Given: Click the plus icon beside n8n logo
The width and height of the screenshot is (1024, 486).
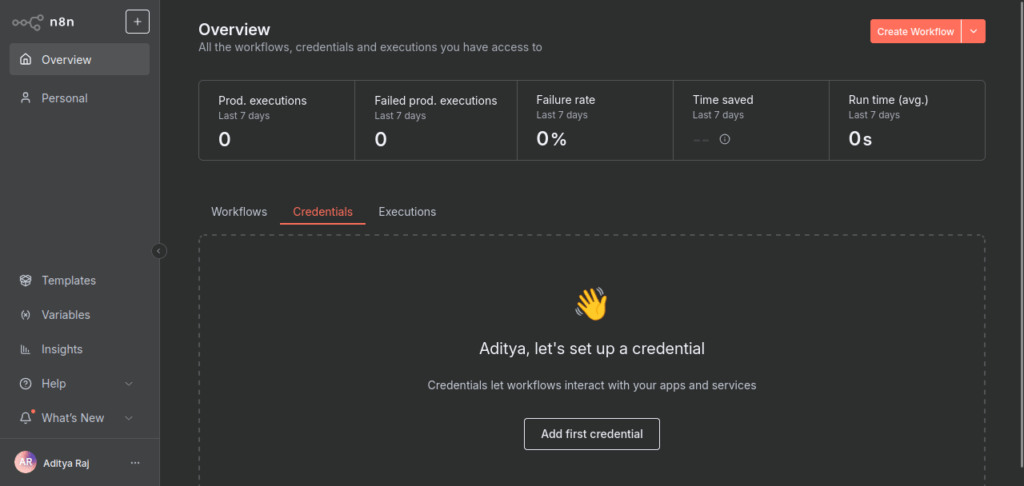Looking at the screenshot, I should pos(137,21).
